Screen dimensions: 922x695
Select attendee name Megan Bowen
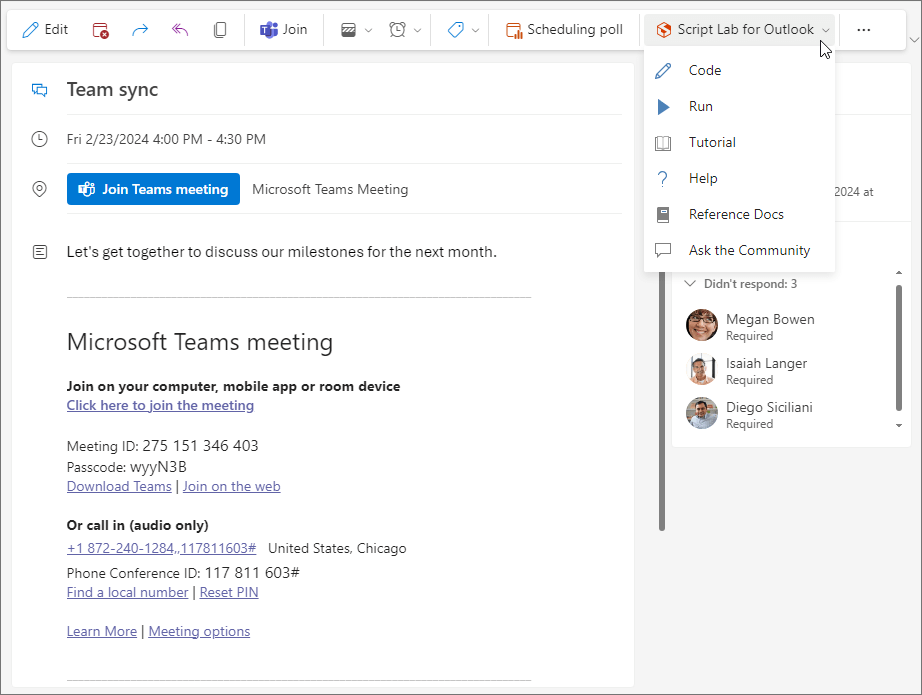pyautogui.click(x=770, y=319)
